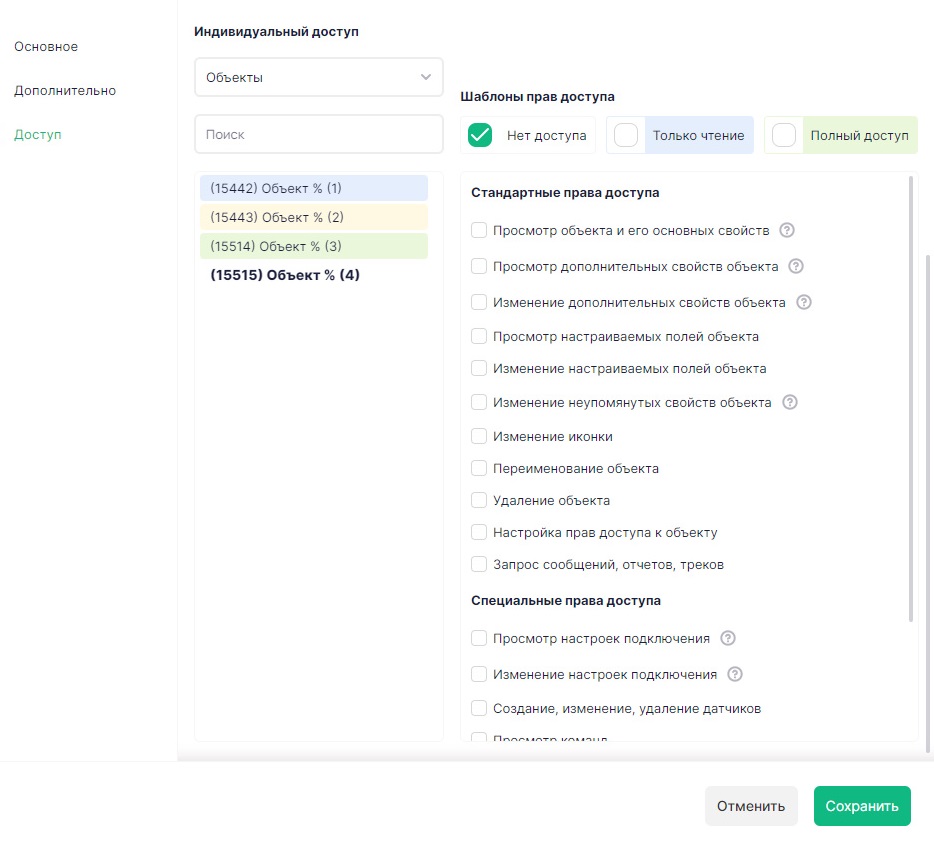934x848 pixels.
Task: Select the 'Полный доступ' template checkbox
Action: point(784,135)
